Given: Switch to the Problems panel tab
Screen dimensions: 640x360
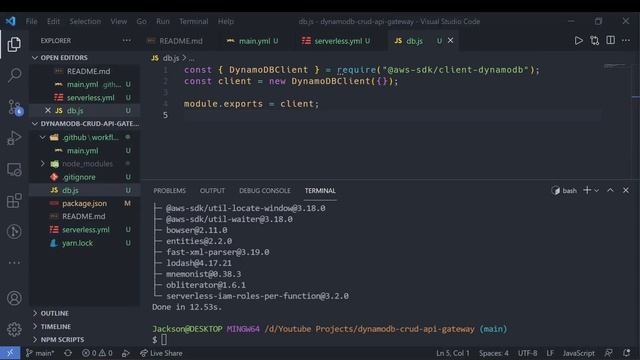Looking at the screenshot, I should coord(169,191).
